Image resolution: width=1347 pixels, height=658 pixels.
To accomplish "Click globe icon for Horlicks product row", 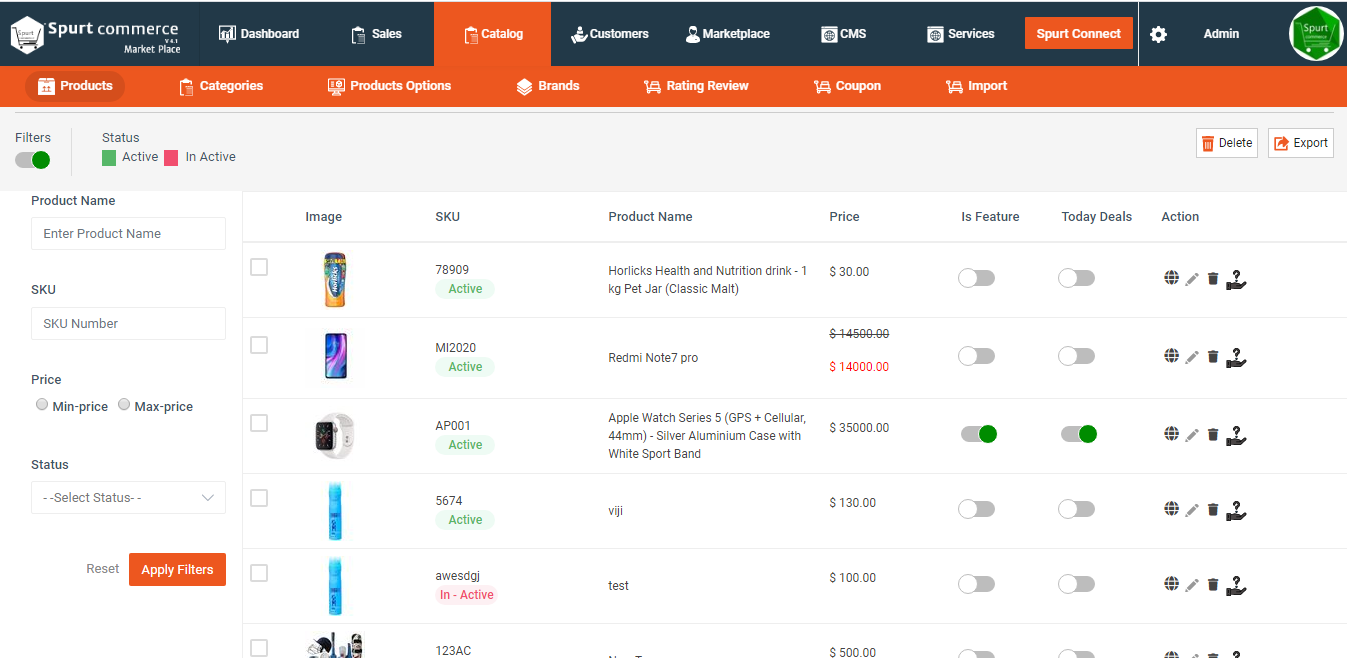I will point(1171,278).
